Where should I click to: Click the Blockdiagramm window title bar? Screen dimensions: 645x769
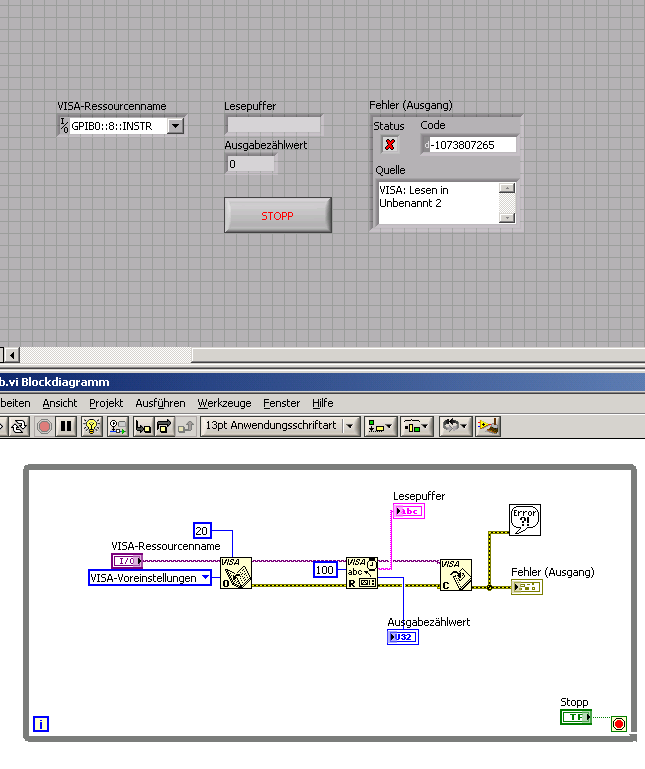point(322,382)
